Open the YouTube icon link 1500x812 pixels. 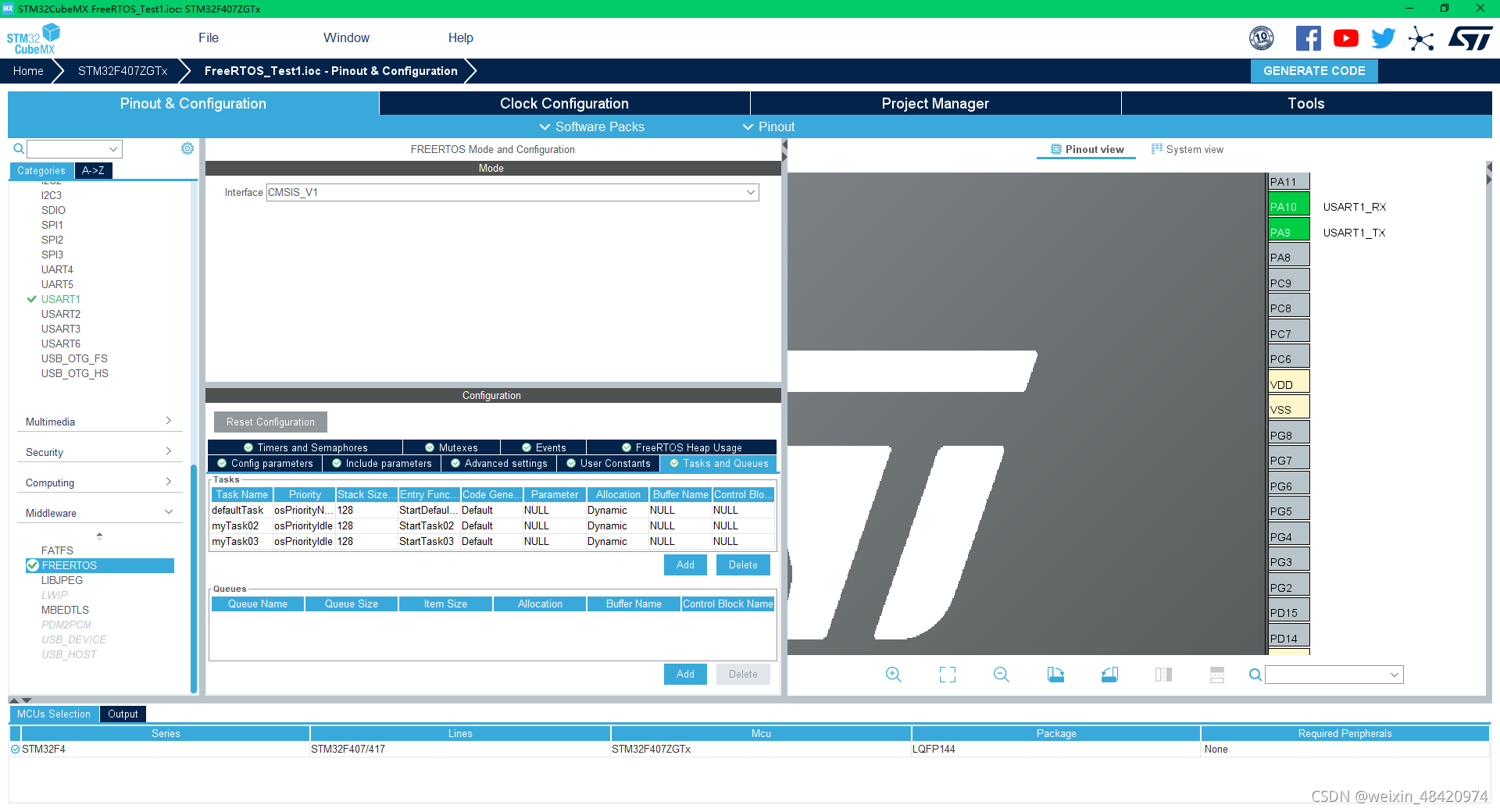click(1346, 38)
